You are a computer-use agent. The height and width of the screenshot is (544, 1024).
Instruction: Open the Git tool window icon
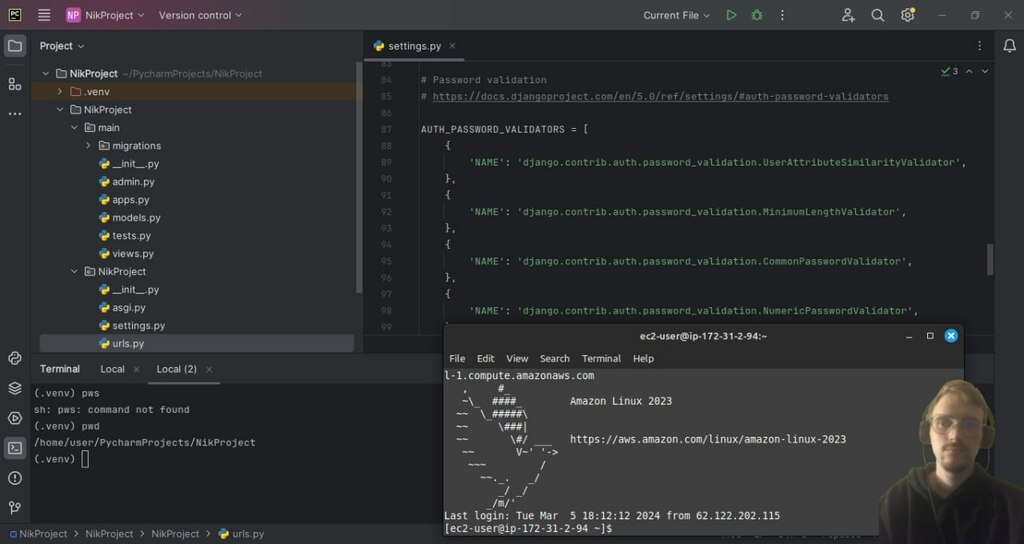[15, 508]
